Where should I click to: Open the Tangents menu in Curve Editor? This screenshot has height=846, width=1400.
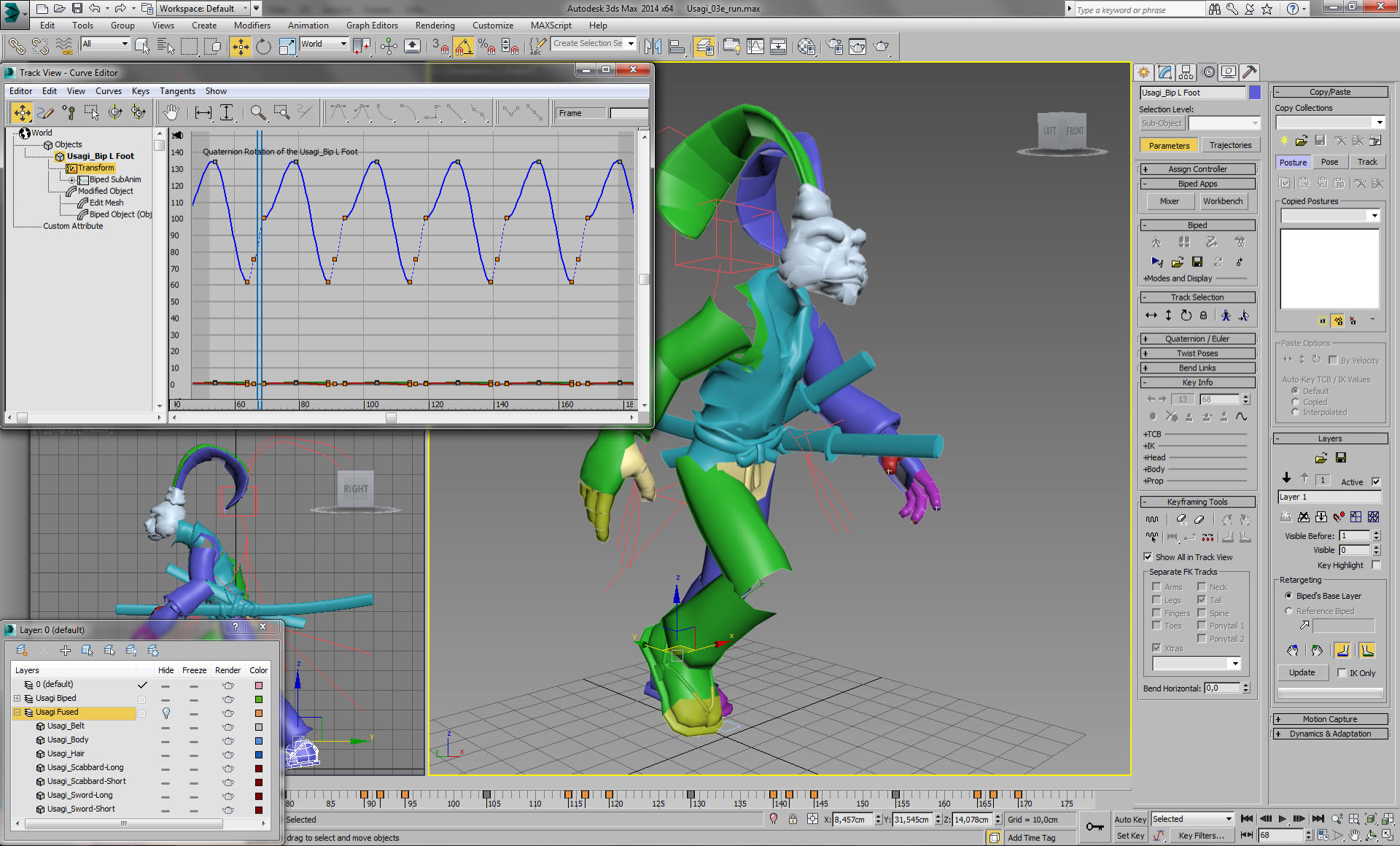pyautogui.click(x=177, y=91)
